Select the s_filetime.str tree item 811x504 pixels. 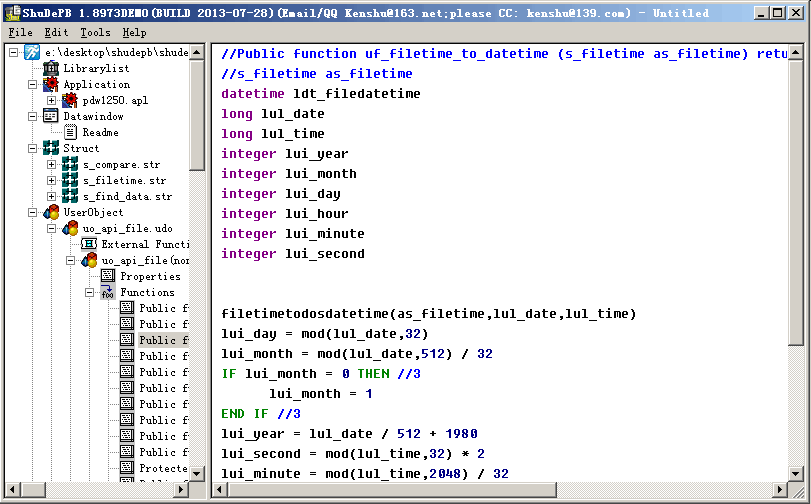tap(124, 181)
